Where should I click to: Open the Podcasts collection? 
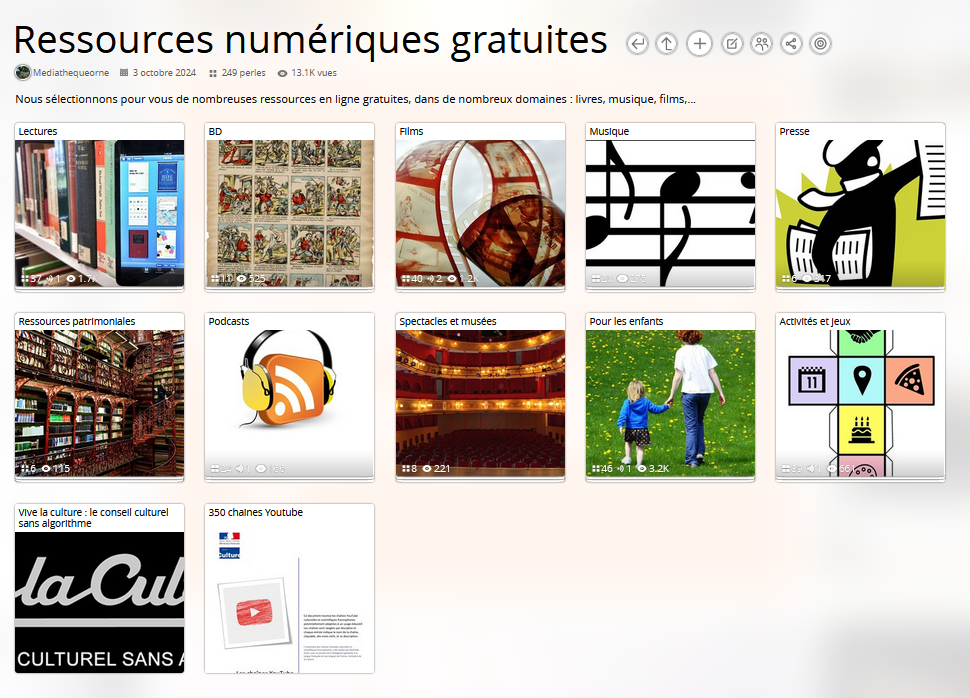289,395
